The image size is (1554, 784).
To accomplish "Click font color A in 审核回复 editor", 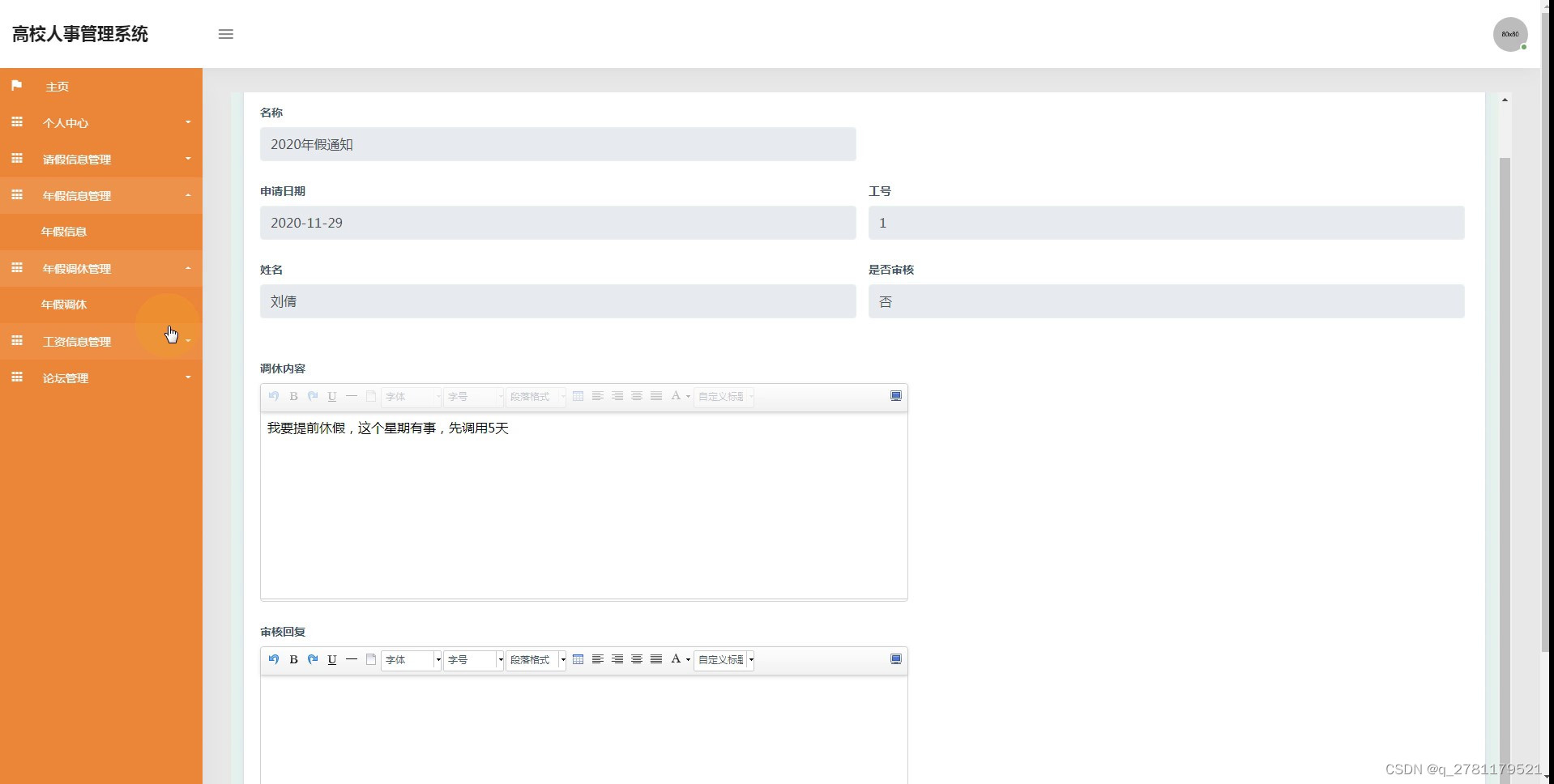I will coord(676,659).
